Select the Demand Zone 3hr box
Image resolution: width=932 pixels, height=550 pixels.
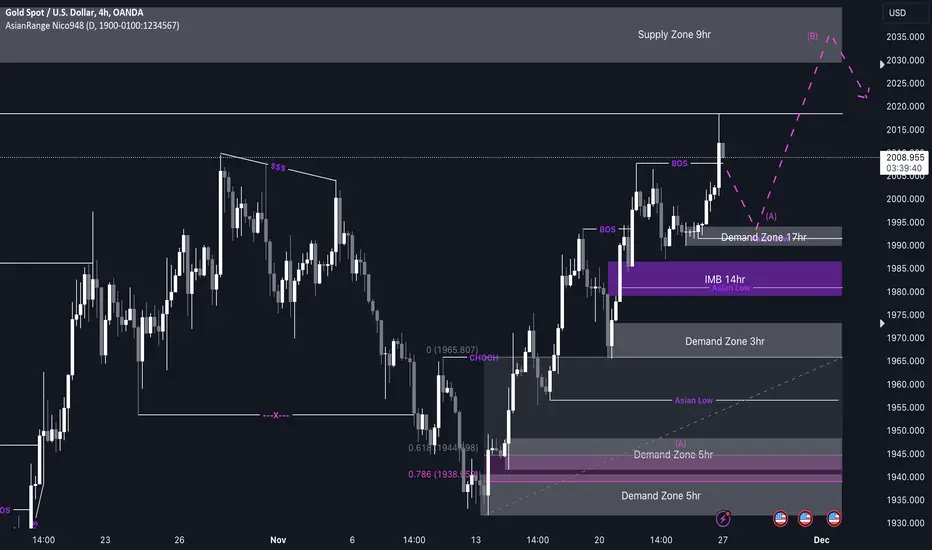click(x=726, y=341)
